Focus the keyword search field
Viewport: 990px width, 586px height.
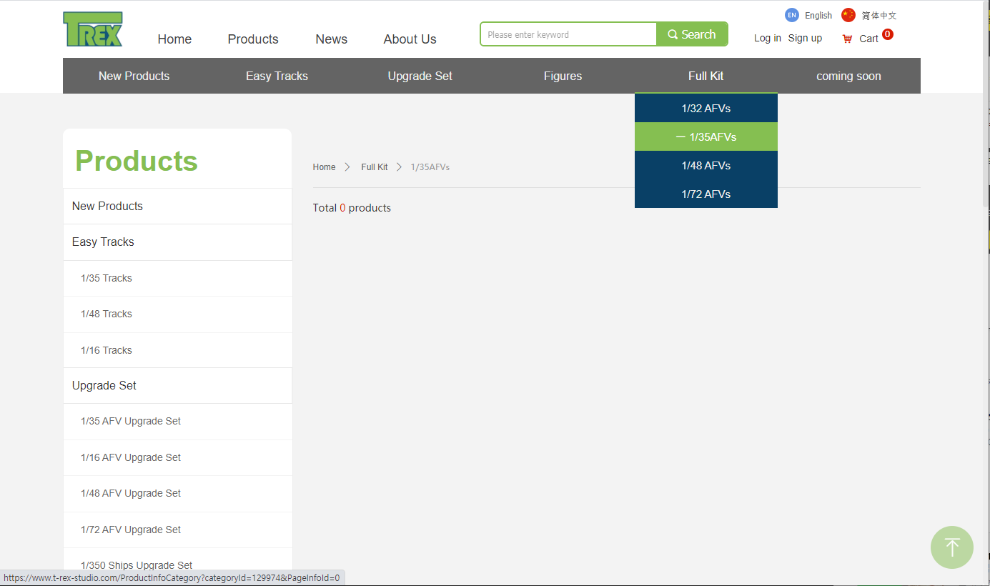pos(568,35)
